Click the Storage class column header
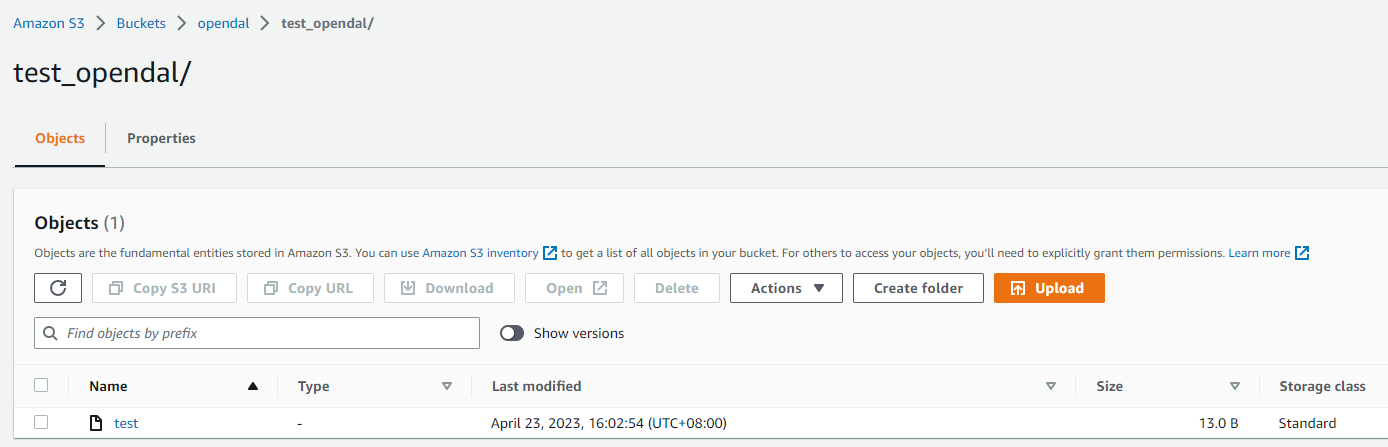 [x=1322, y=386]
